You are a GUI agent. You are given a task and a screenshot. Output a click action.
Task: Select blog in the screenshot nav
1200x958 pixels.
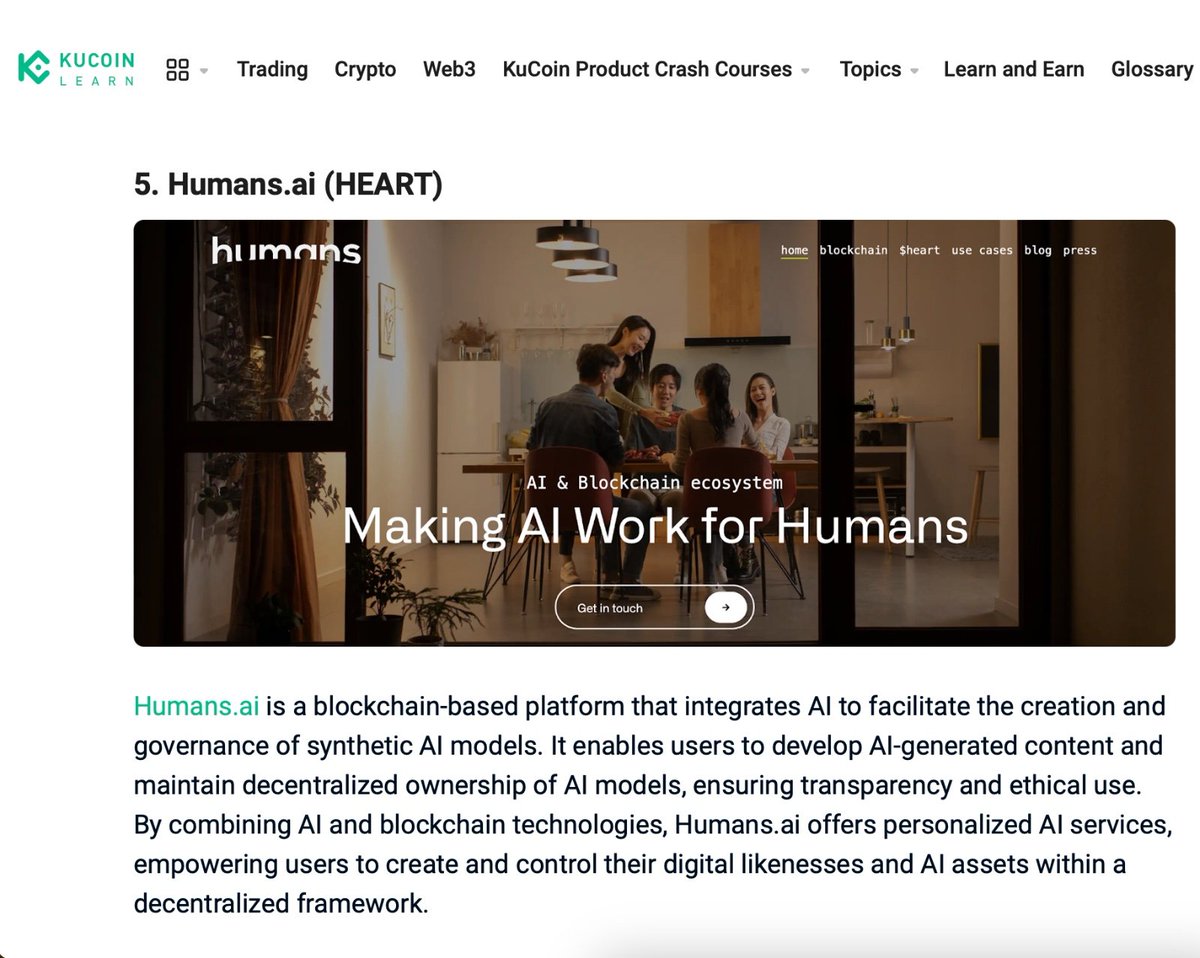[1038, 250]
